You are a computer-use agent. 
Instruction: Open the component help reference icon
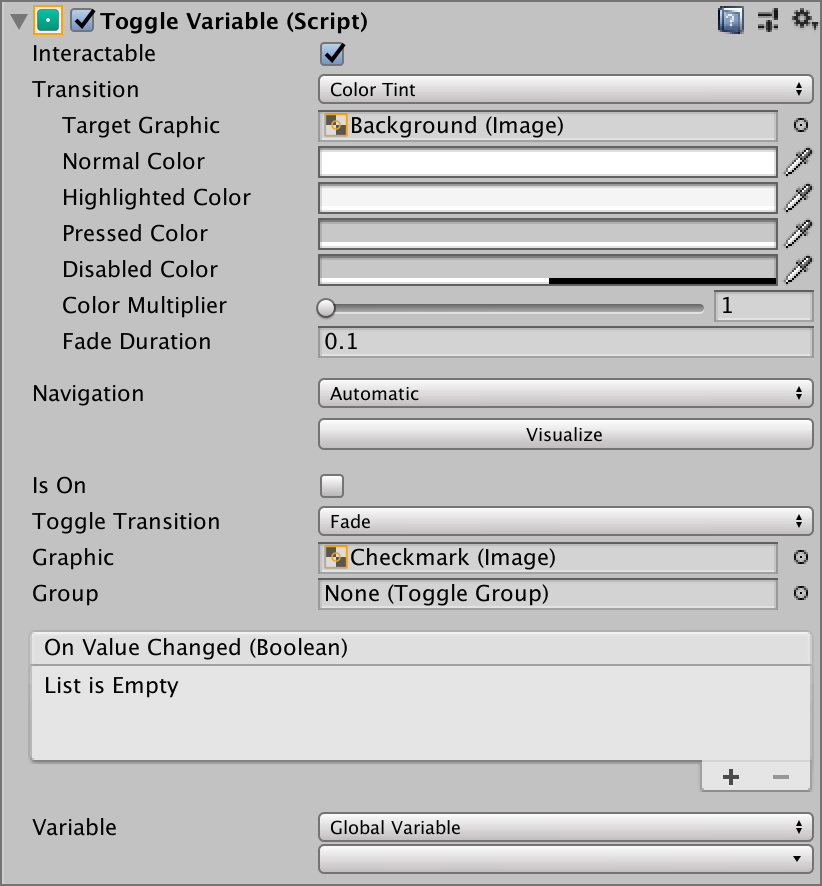730,20
